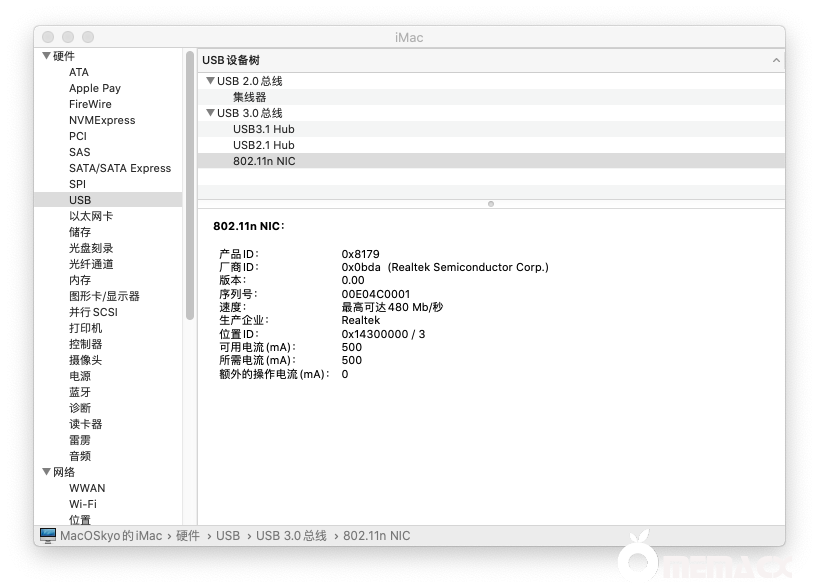The width and height of the screenshot is (819, 588).
Task: Click 硬件 in the bottom path bar
Action: point(188,536)
